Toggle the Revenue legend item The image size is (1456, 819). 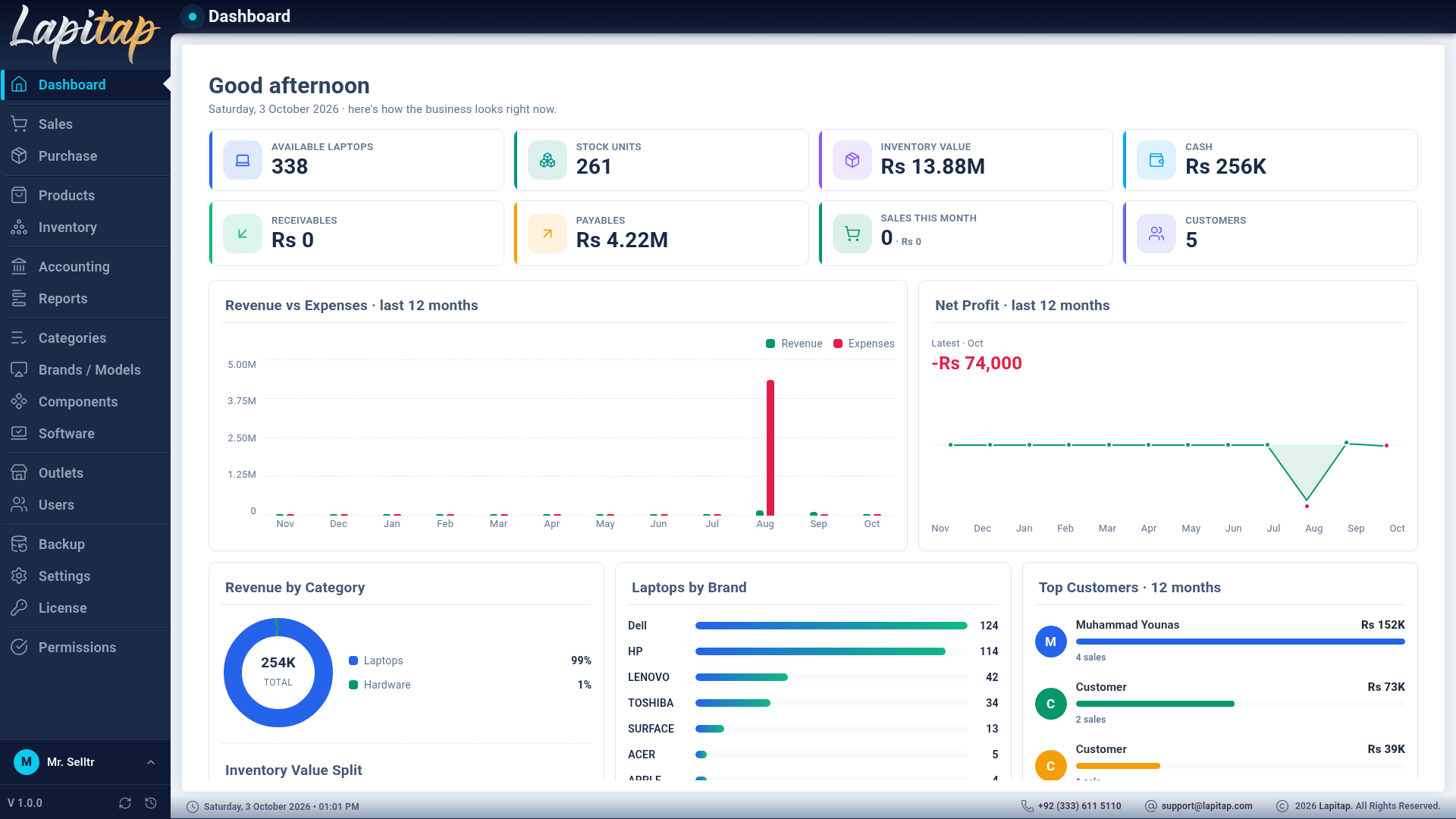(794, 344)
